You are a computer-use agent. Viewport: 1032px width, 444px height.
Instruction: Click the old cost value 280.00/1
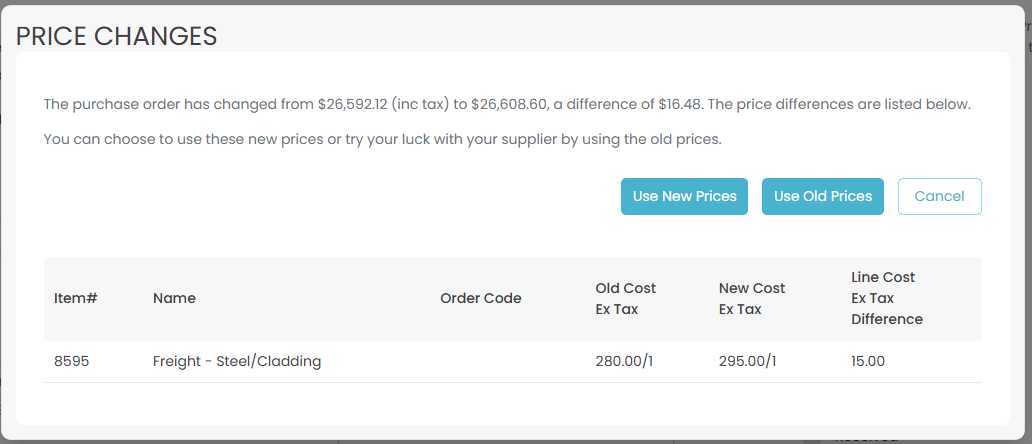click(x=624, y=361)
